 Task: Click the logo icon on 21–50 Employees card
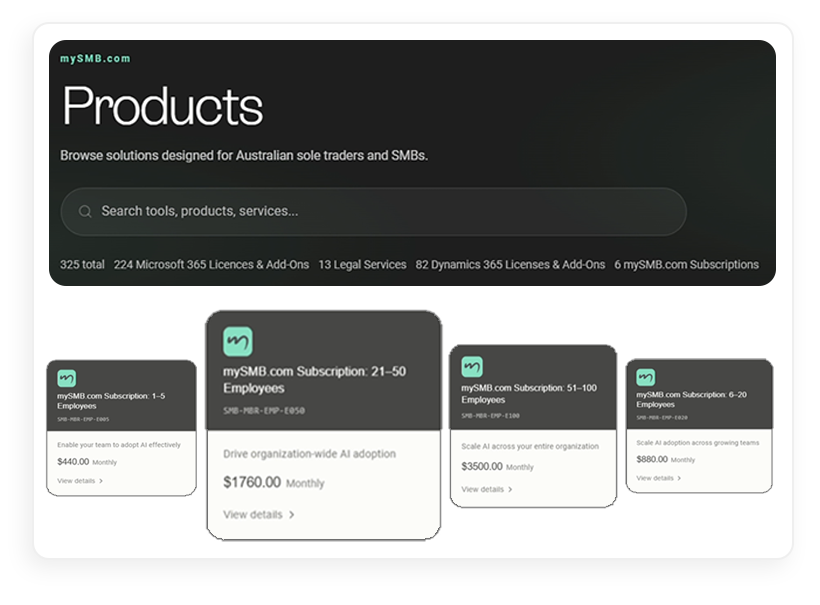(x=238, y=341)
